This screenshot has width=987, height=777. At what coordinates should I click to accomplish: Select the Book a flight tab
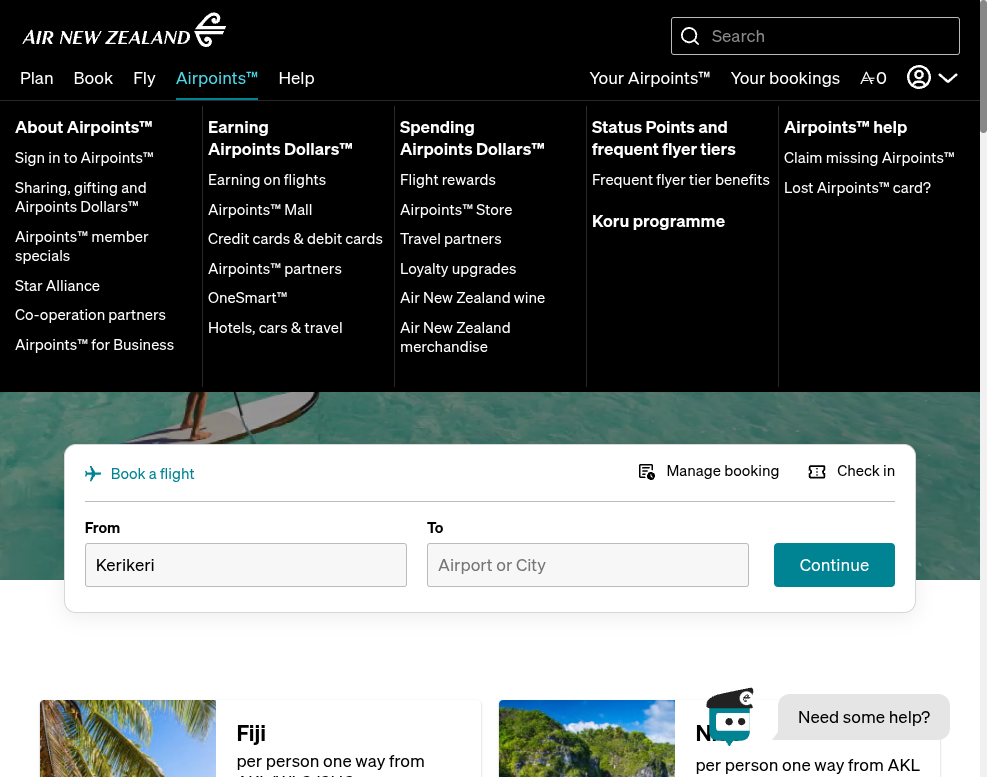tap(140, 474)
